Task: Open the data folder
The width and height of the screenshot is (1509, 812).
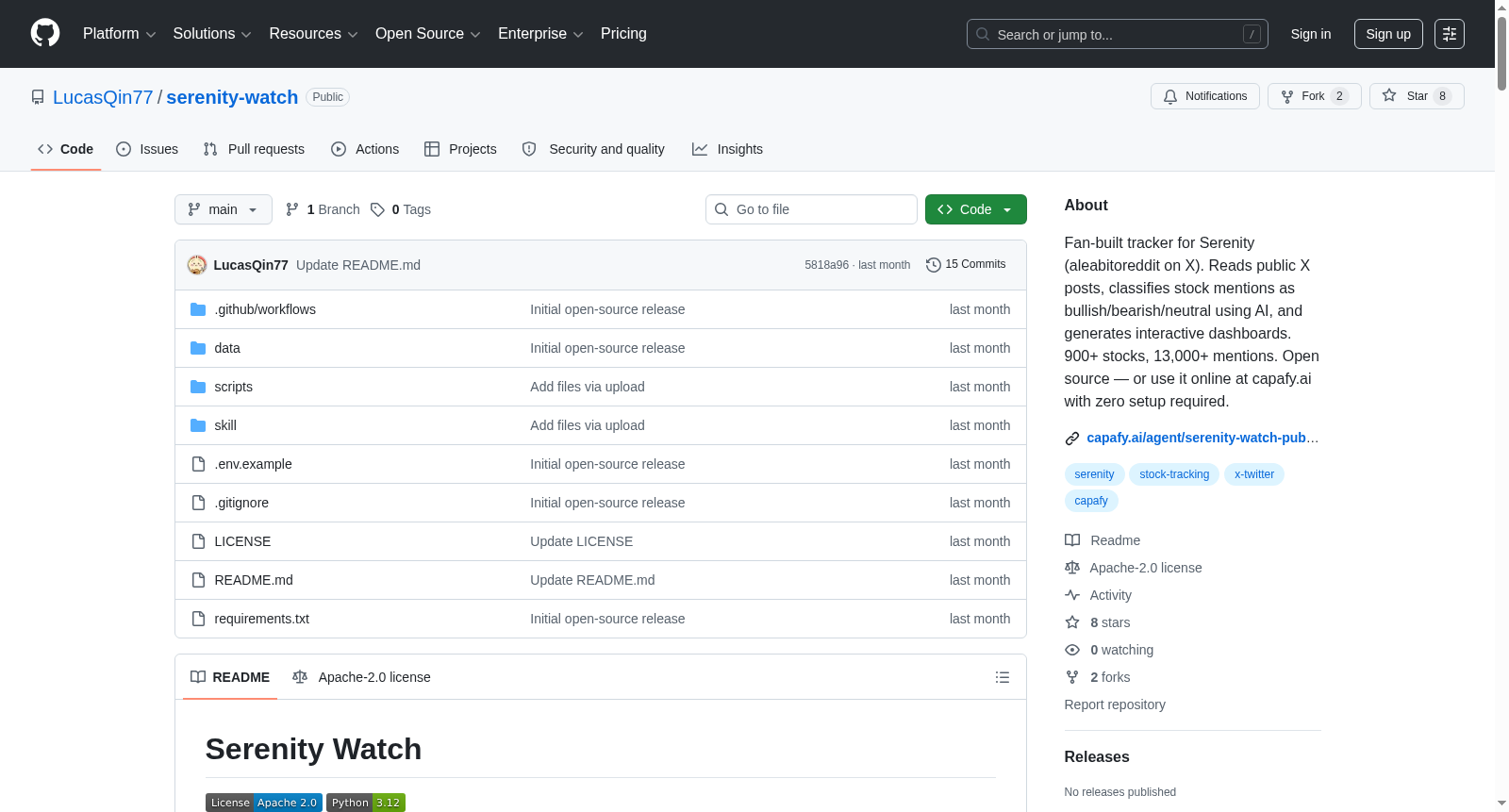Action: point(227,348)
